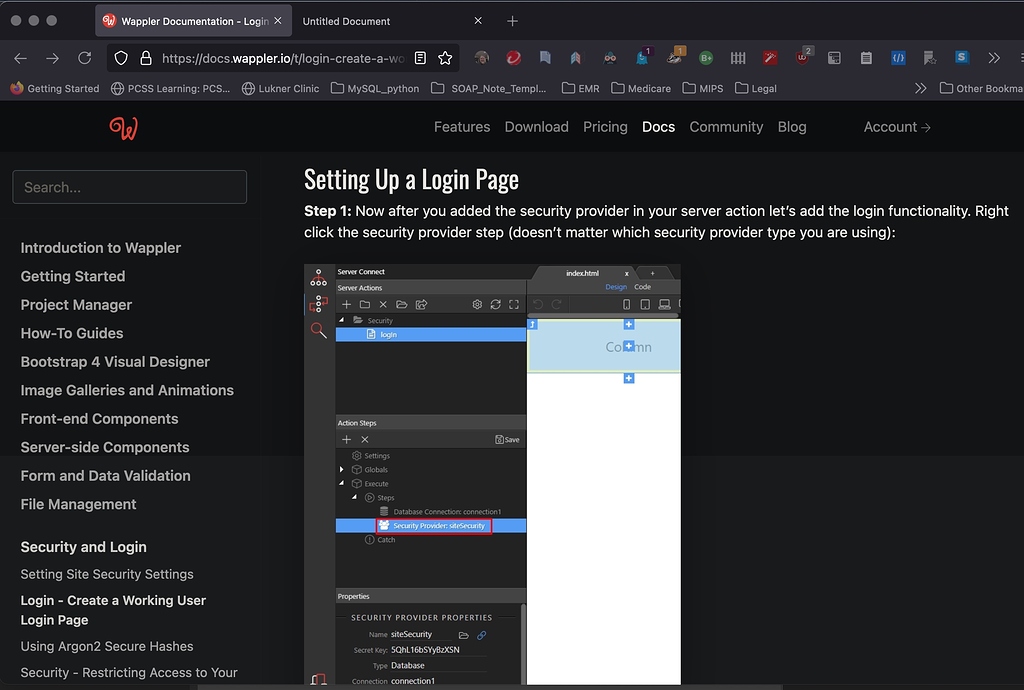
Task: Click the code brackets extension icon
Action: 896,58
